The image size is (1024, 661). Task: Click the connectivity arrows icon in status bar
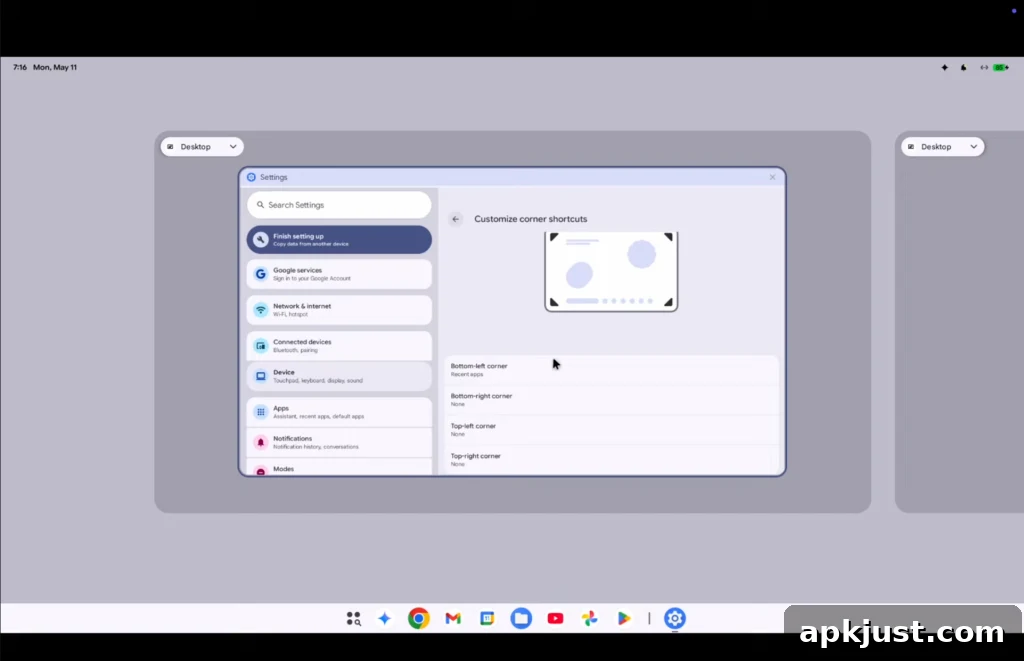[984, 67]
